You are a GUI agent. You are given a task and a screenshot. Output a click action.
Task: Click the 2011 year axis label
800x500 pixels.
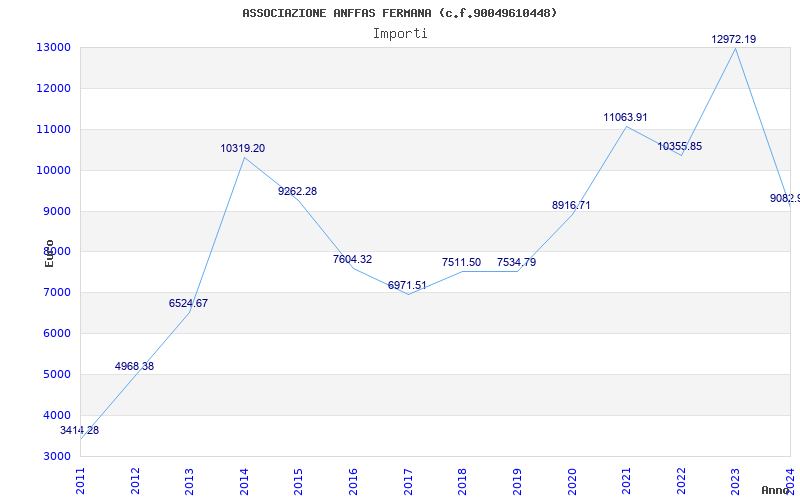80,482
